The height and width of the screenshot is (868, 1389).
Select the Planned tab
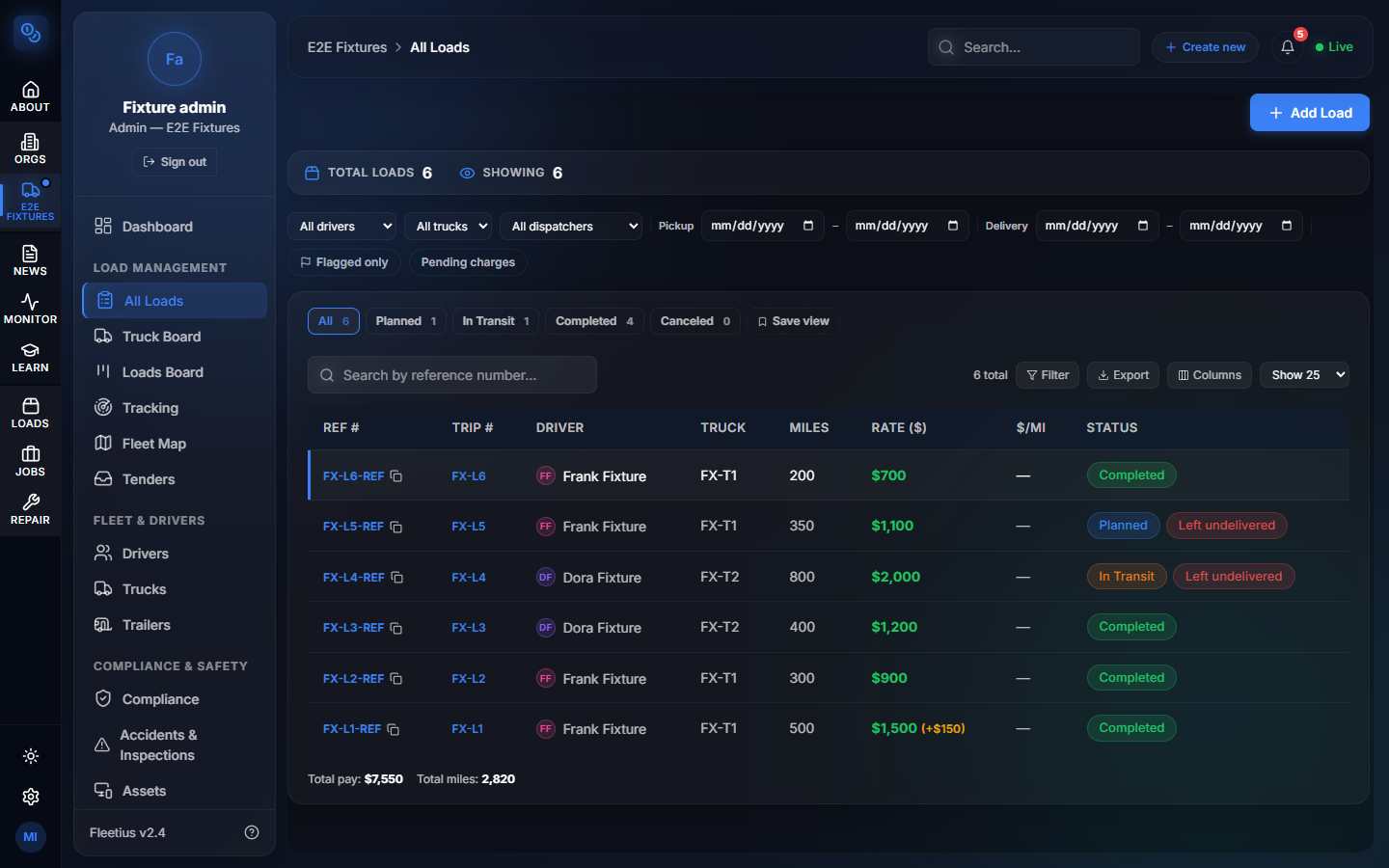[406, 321]
